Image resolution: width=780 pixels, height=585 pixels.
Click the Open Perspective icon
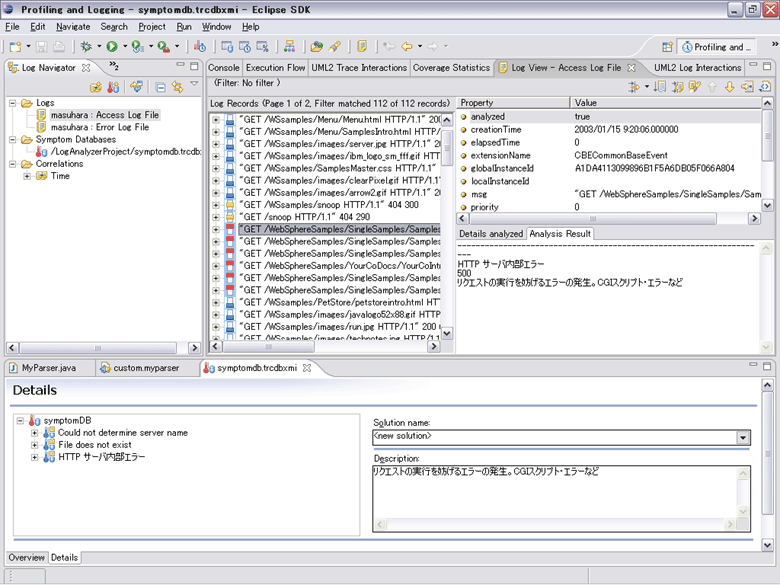point(667,47)
